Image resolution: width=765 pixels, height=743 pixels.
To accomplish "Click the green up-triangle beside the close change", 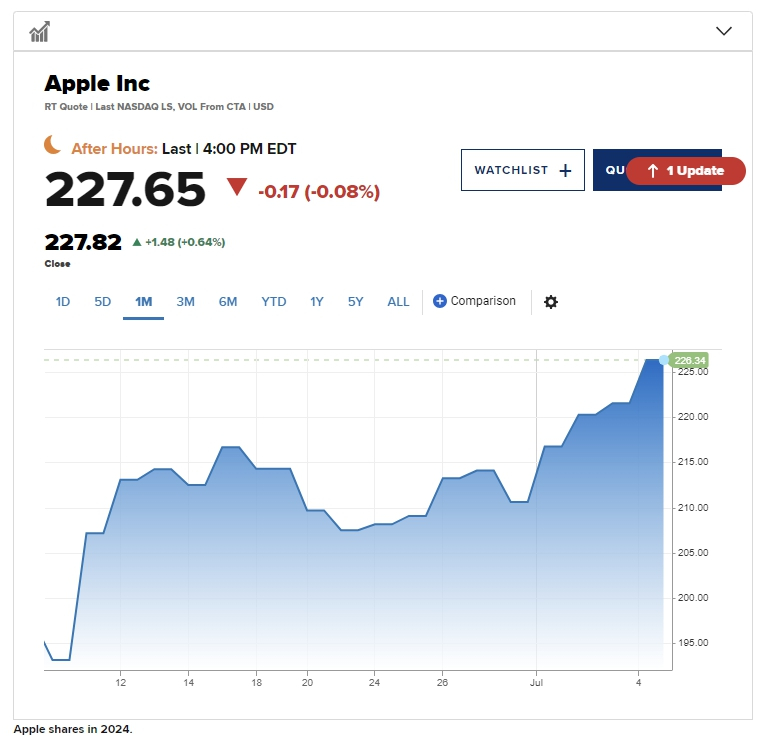I will coord(137,242).
